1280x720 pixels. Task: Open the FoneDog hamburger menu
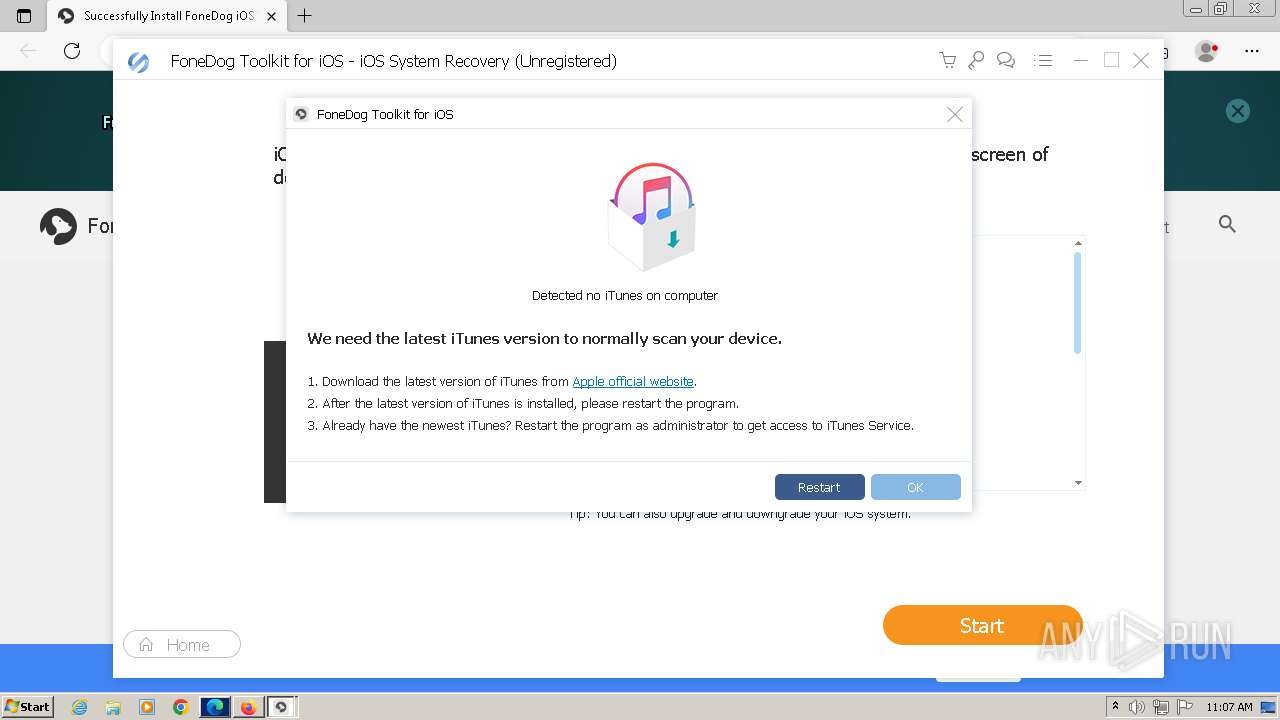pos(1044,61)
